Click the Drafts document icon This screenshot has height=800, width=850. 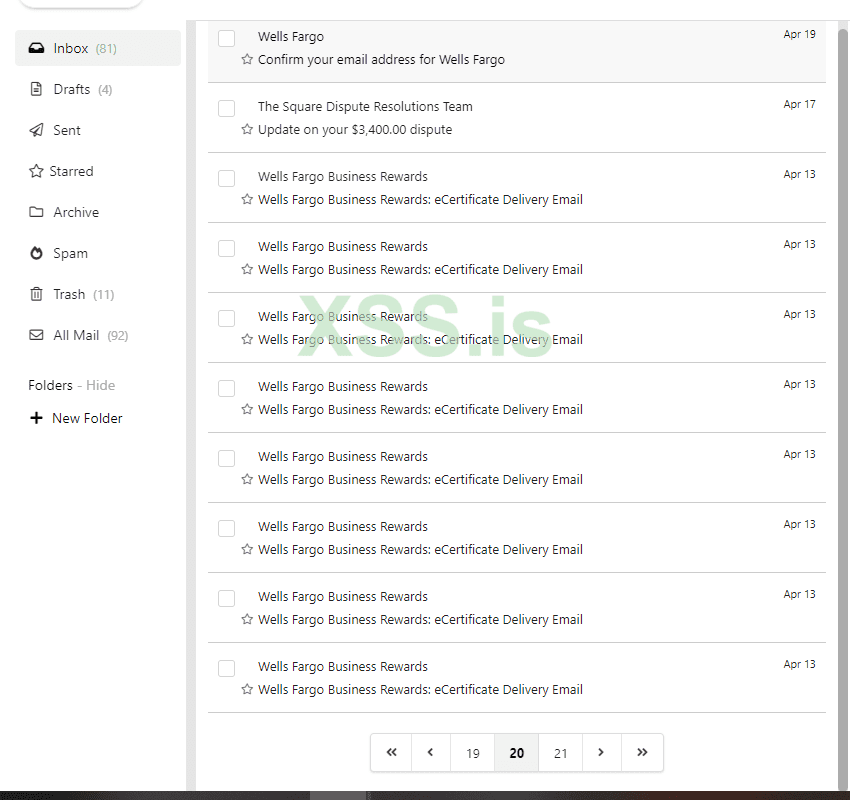pyautogui.click(x=36, y=89)
